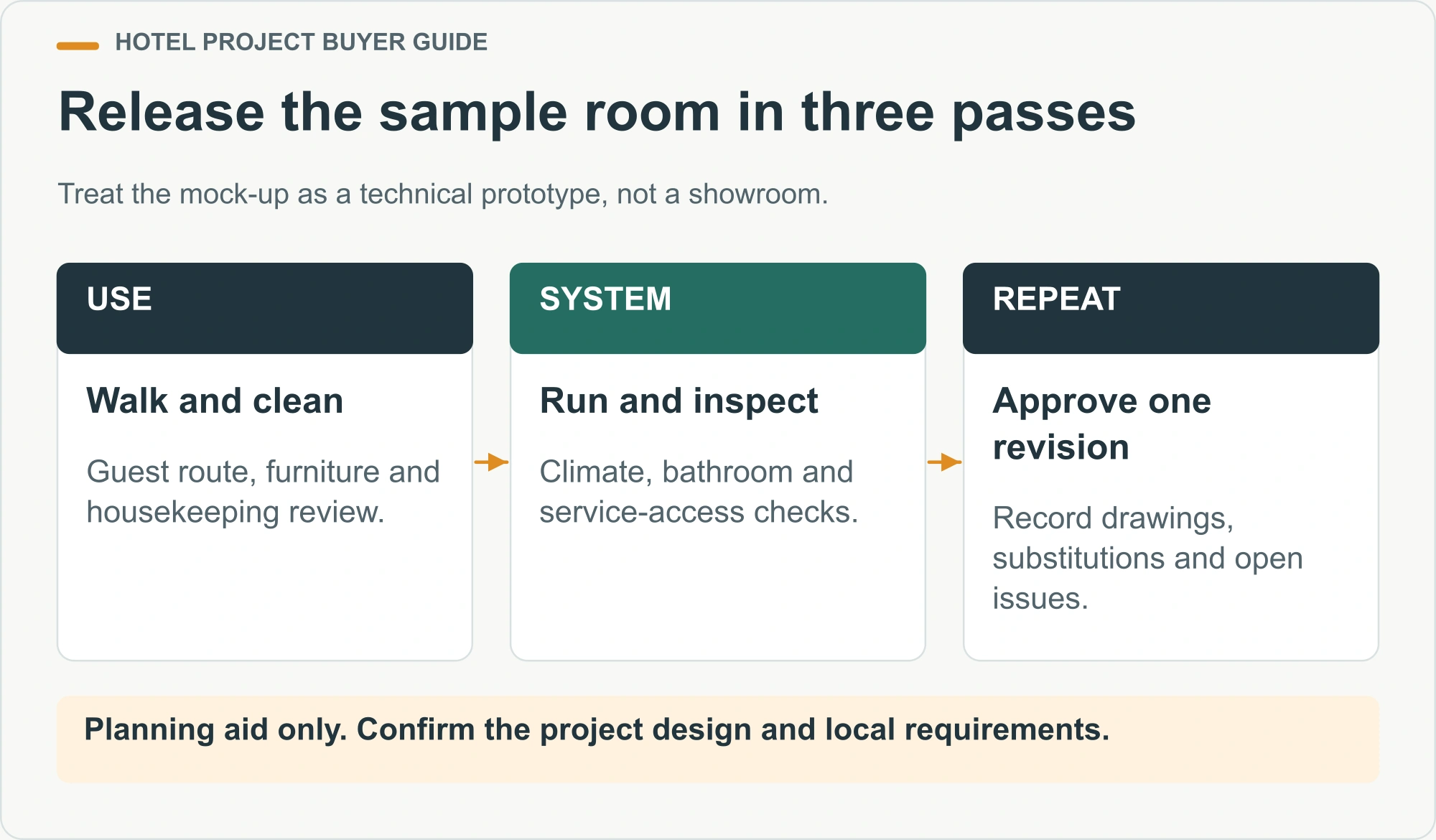
Task: Click the 'HOTEL PROJECT BUYER GUIDE' label
Action: click(x=301, y=42)
